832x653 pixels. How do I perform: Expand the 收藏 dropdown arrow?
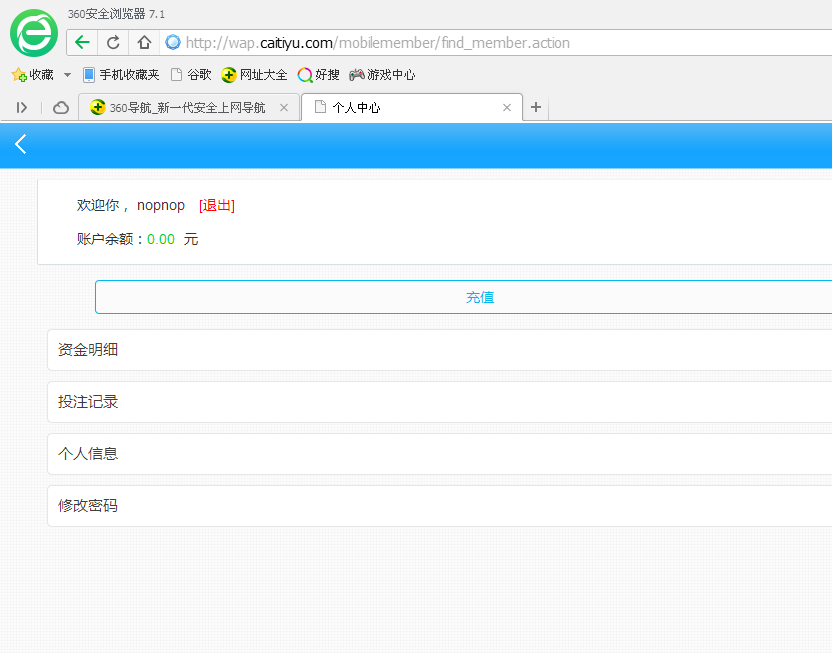(67, 75)
